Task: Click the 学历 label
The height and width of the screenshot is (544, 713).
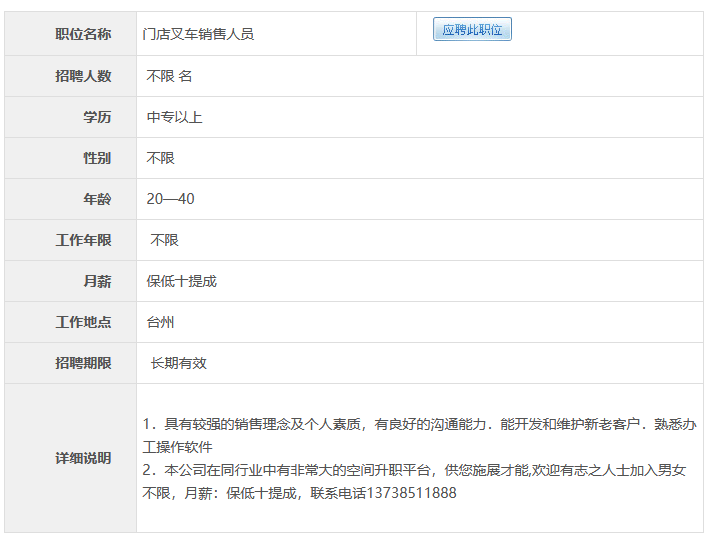Action: pyautogui.click(x=97, y=117)
